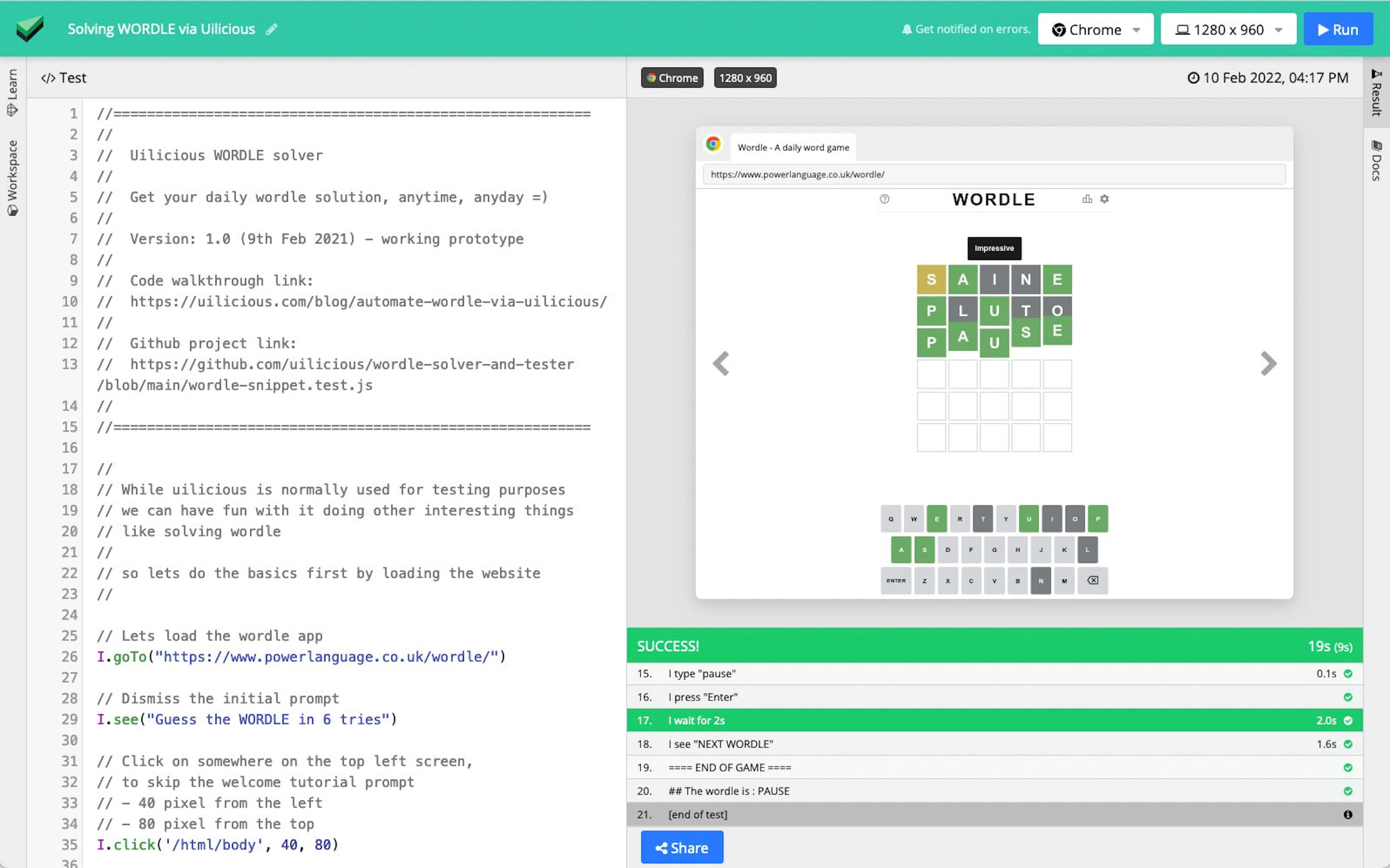This screenshot has width=1390, height=868.
Task: Select the '## The wordle is : PAUSE' step
Action: [994, 792]
